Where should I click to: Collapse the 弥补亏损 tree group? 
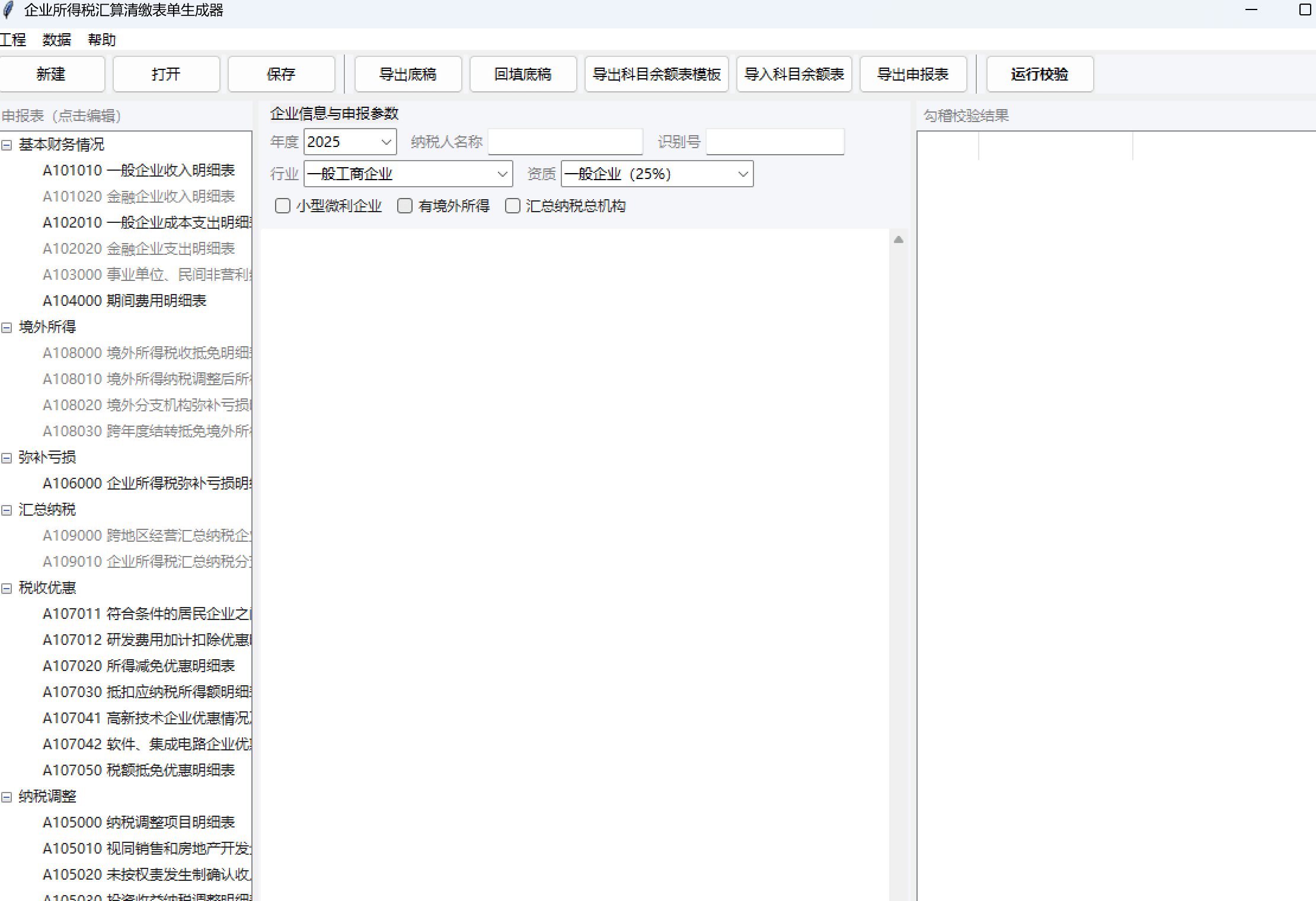click(7, 458)
